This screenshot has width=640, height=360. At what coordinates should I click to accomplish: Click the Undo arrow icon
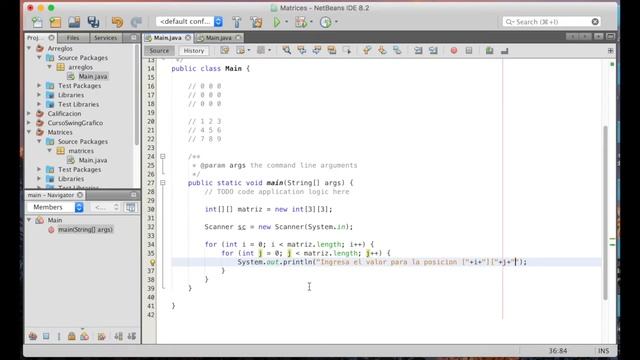tap(117, 22)
